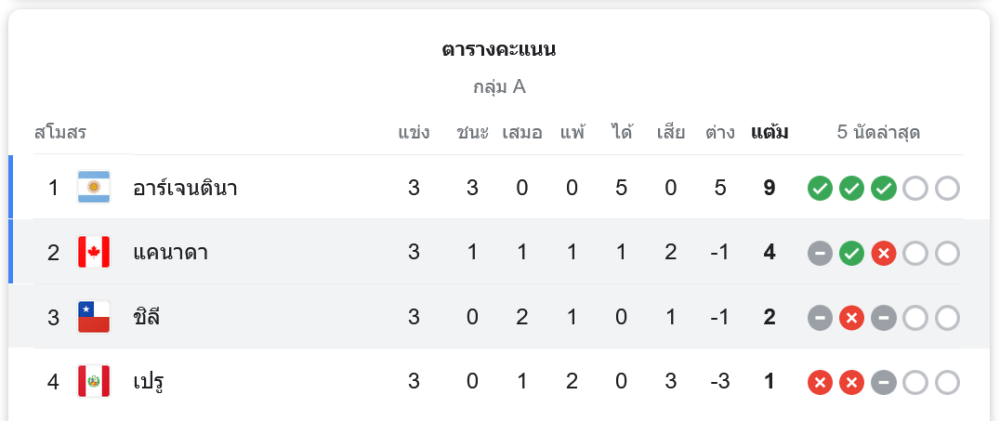Click Chile's red loss X icon
The width and height of the screenshot is (1000, 421).
coord(851,318)
